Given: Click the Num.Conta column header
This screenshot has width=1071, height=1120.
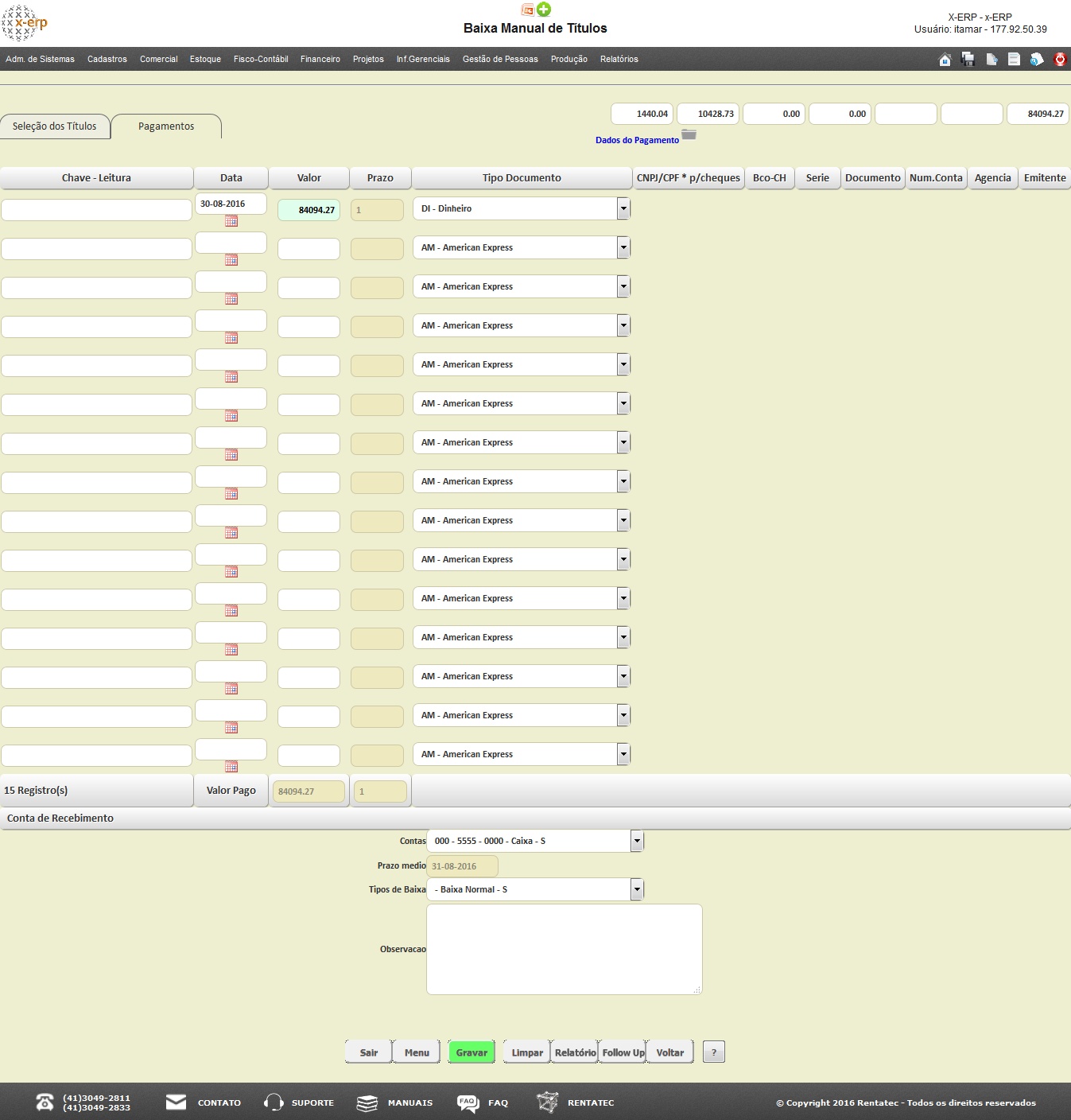Looking at the screenshot, I should [936, 177].
